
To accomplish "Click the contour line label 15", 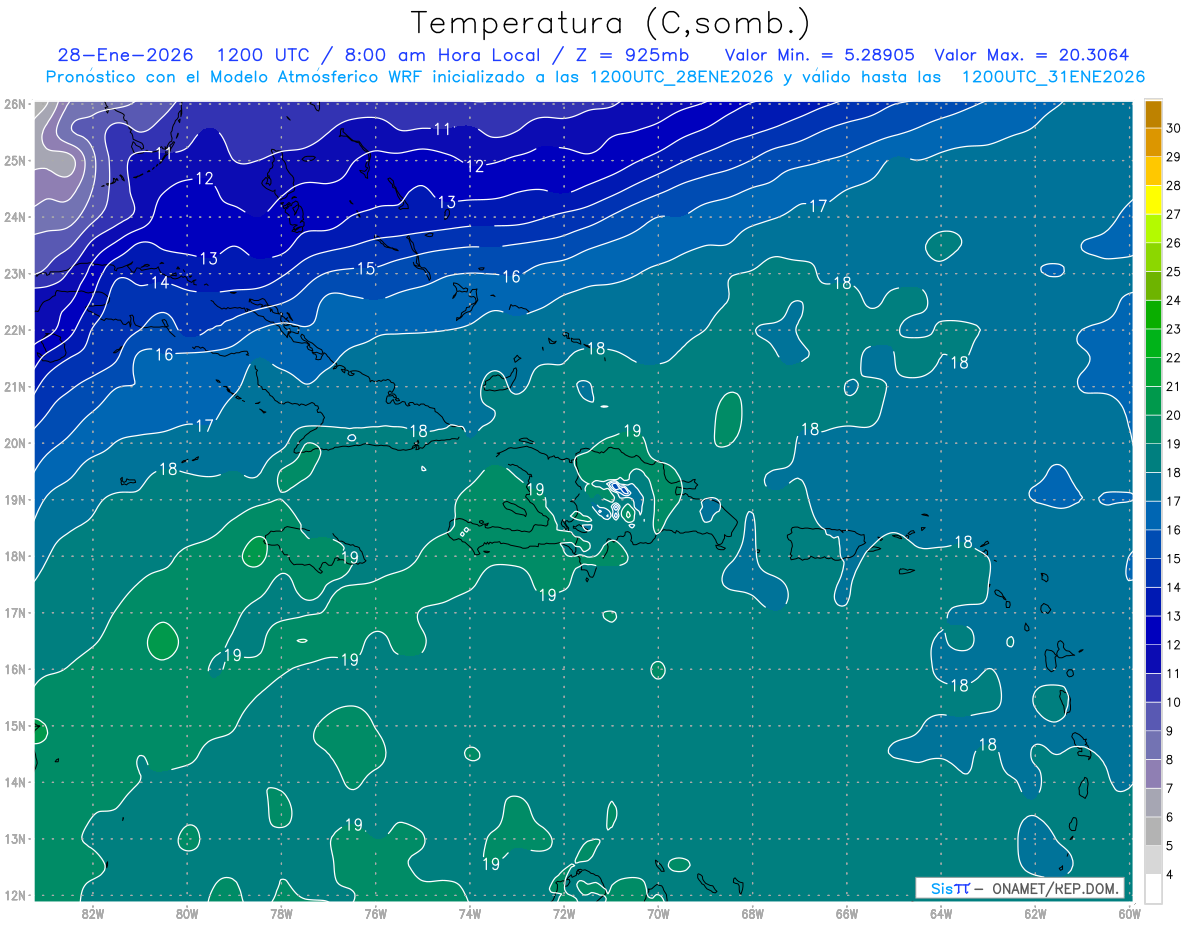I will [366, 269].
